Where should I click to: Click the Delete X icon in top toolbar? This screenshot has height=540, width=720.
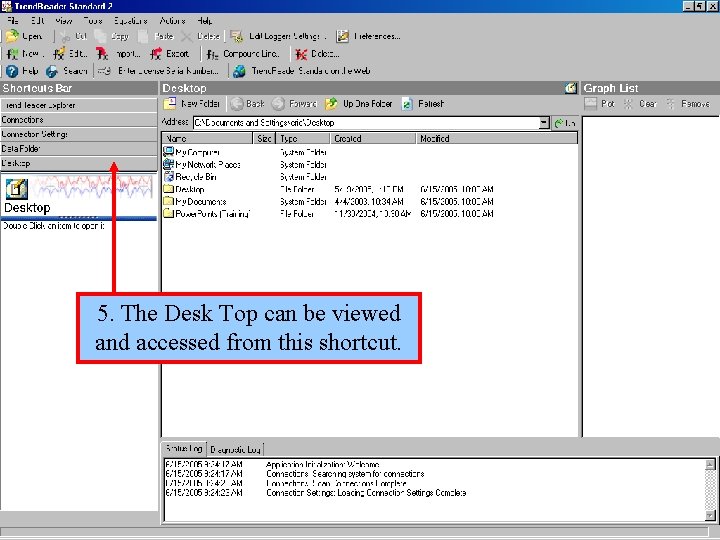pos(187,36)
